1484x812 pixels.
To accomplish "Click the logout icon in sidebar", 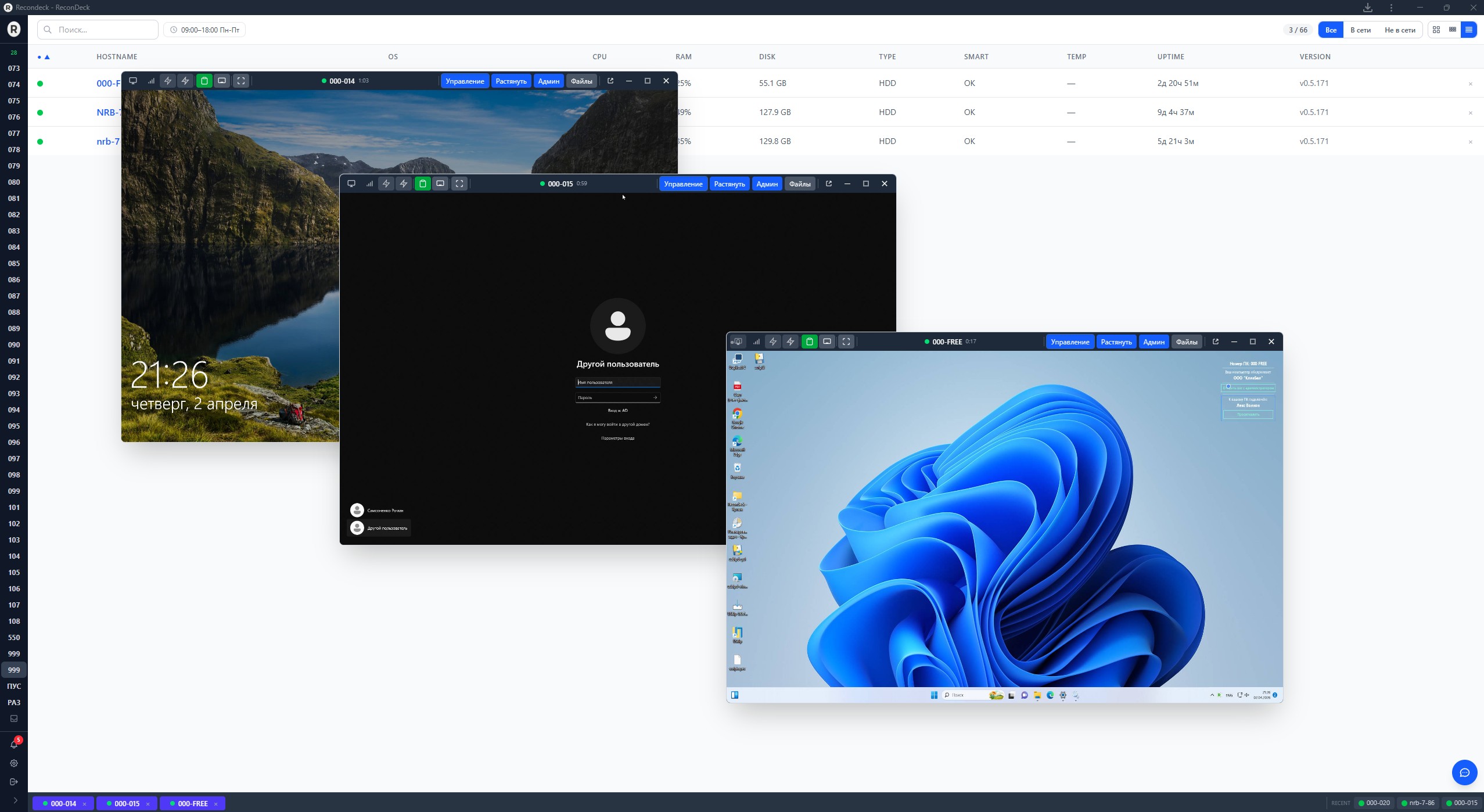I will (x=14, y=782).
